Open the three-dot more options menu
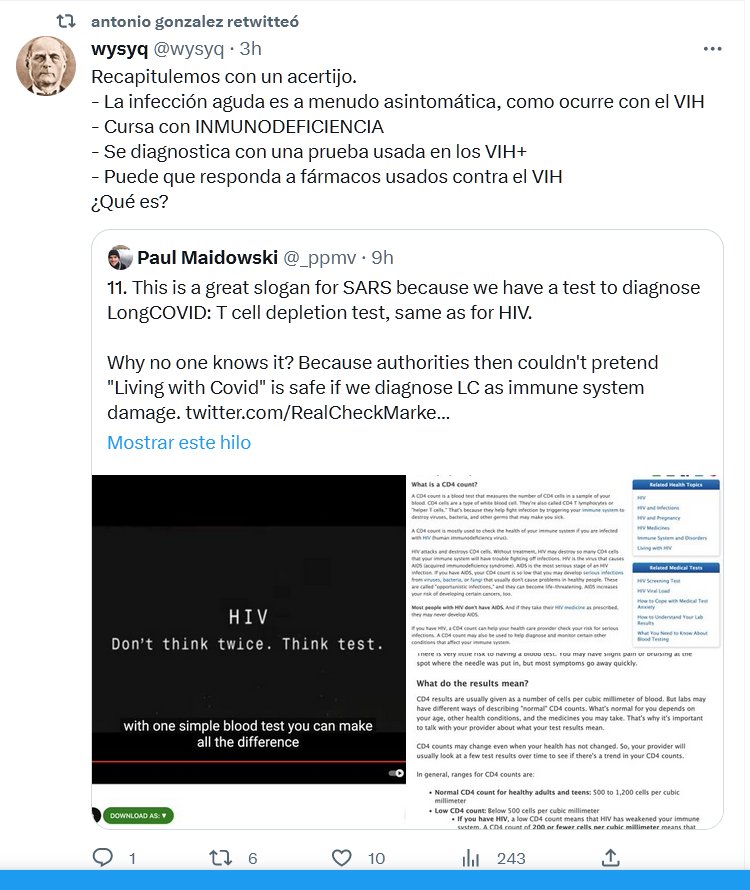The width and height of the screenshot is (750, 890). point(711,48)
